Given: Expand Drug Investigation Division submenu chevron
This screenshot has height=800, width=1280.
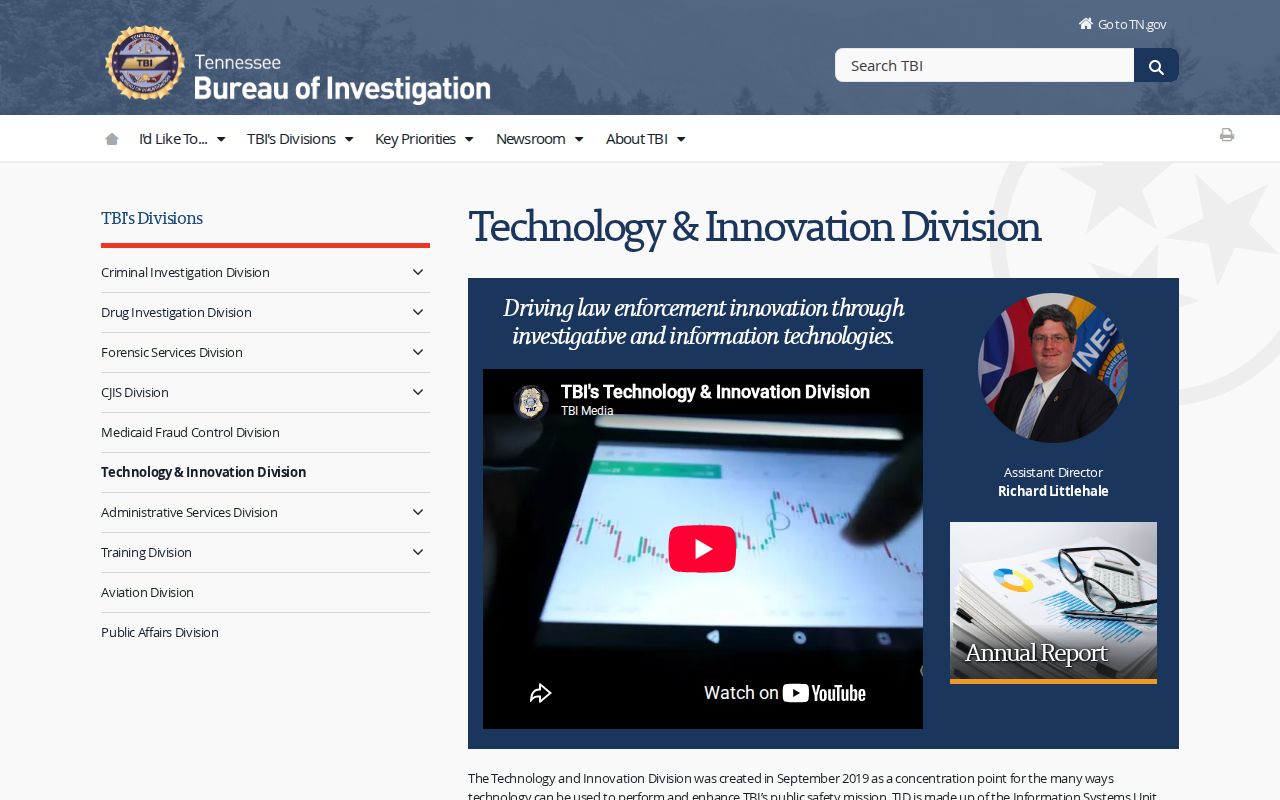Looking at the screenshot, I should 418,312.
